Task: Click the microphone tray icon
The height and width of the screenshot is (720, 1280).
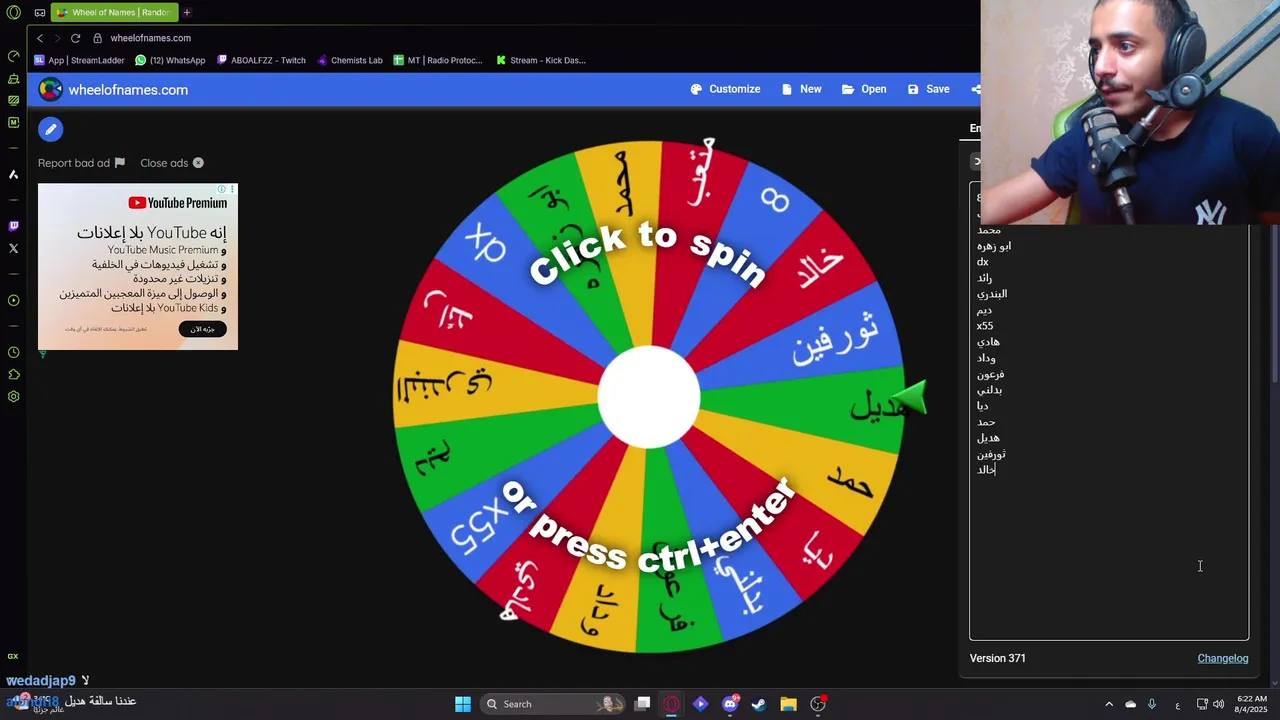Action: click(x=1152, y=704)
